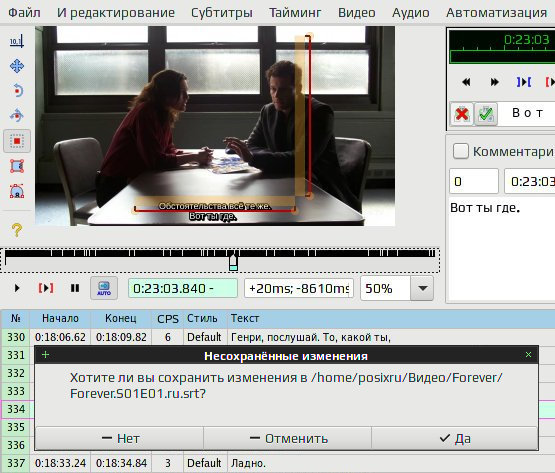Toggle AUTO seek video button
The height and width of the screenshot is (473, 555).
tap(104, 288)
